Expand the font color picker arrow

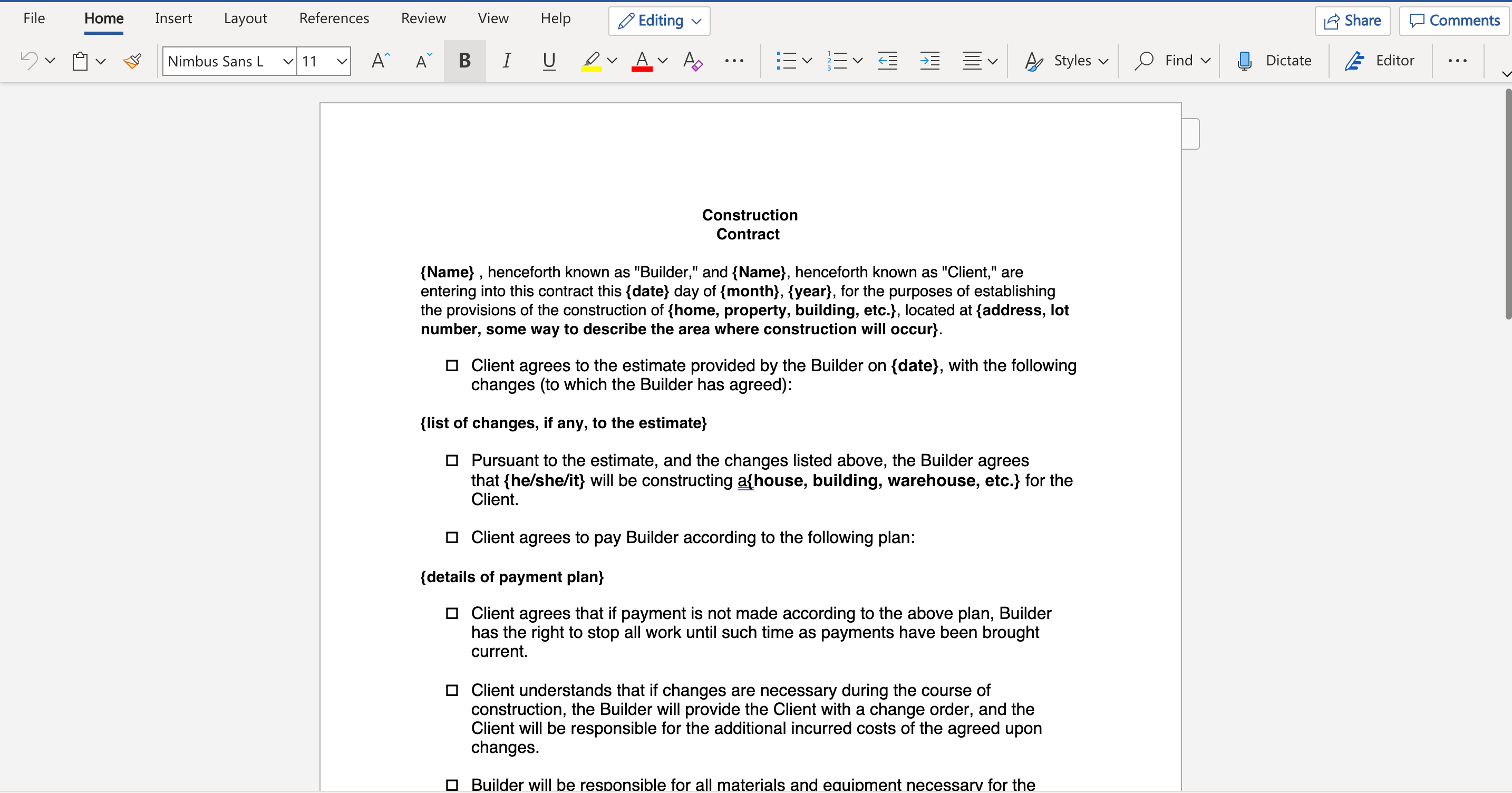coord(663,61)
